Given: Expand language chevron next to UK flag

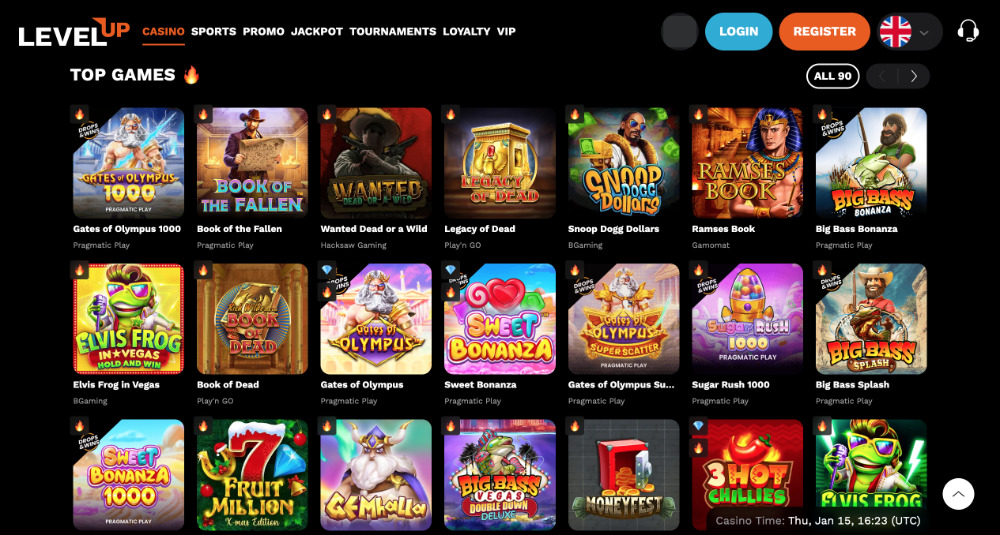Looking at the screenshot, I should pos(923,33).
